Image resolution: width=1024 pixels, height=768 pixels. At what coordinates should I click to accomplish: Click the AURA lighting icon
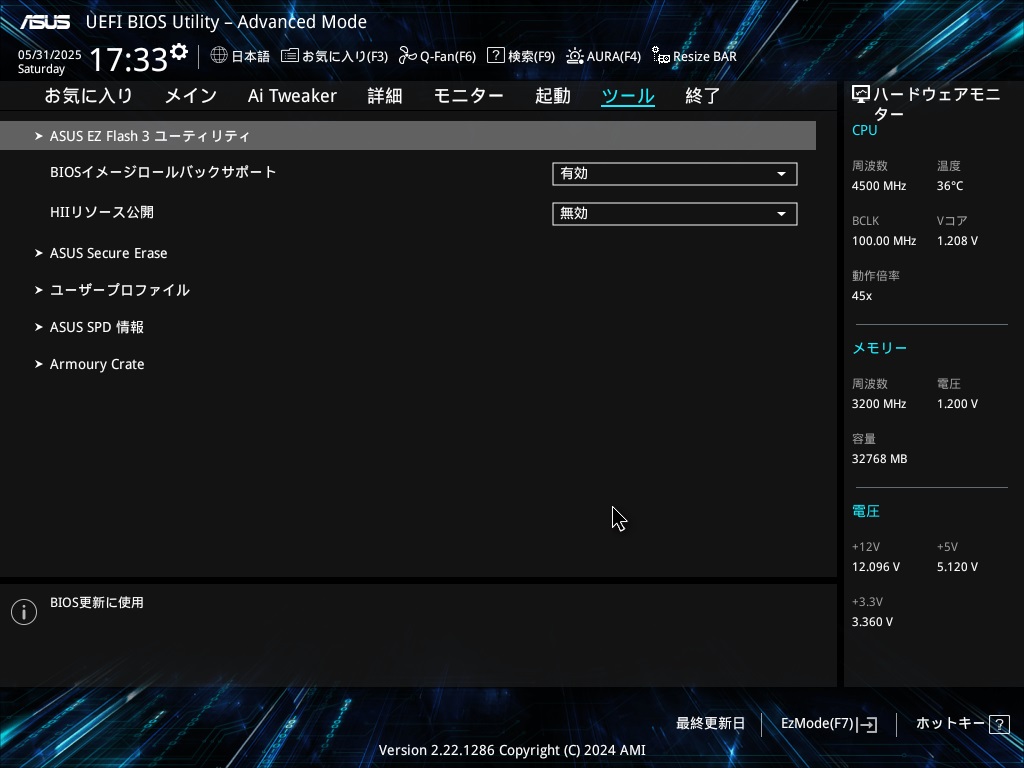point(575,56)
